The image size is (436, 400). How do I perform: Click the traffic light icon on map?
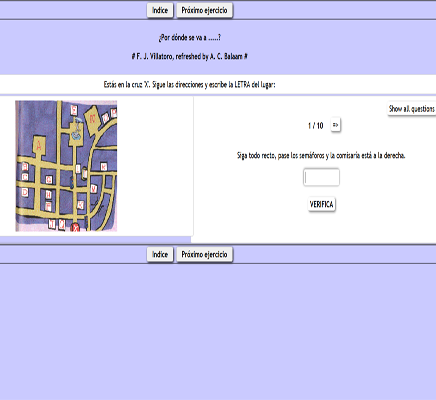[72, 182]
